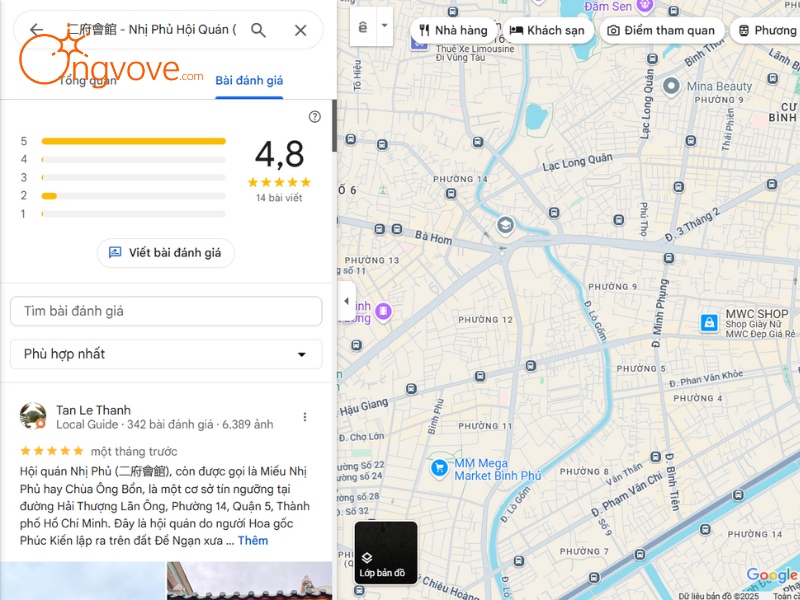Open the review help question-mark icon

point(315,117)
